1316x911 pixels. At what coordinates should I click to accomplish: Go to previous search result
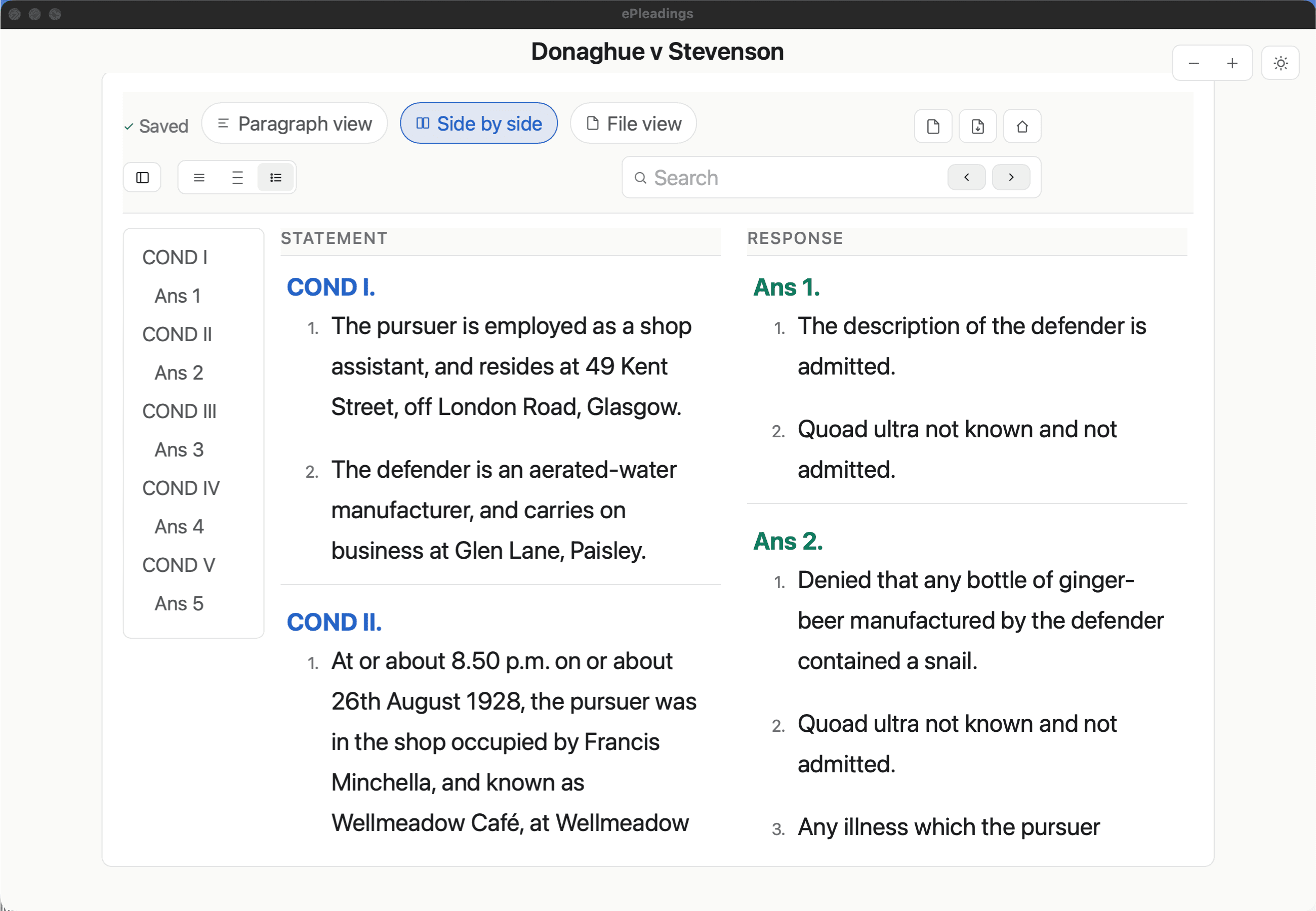[x=966, y=177]
